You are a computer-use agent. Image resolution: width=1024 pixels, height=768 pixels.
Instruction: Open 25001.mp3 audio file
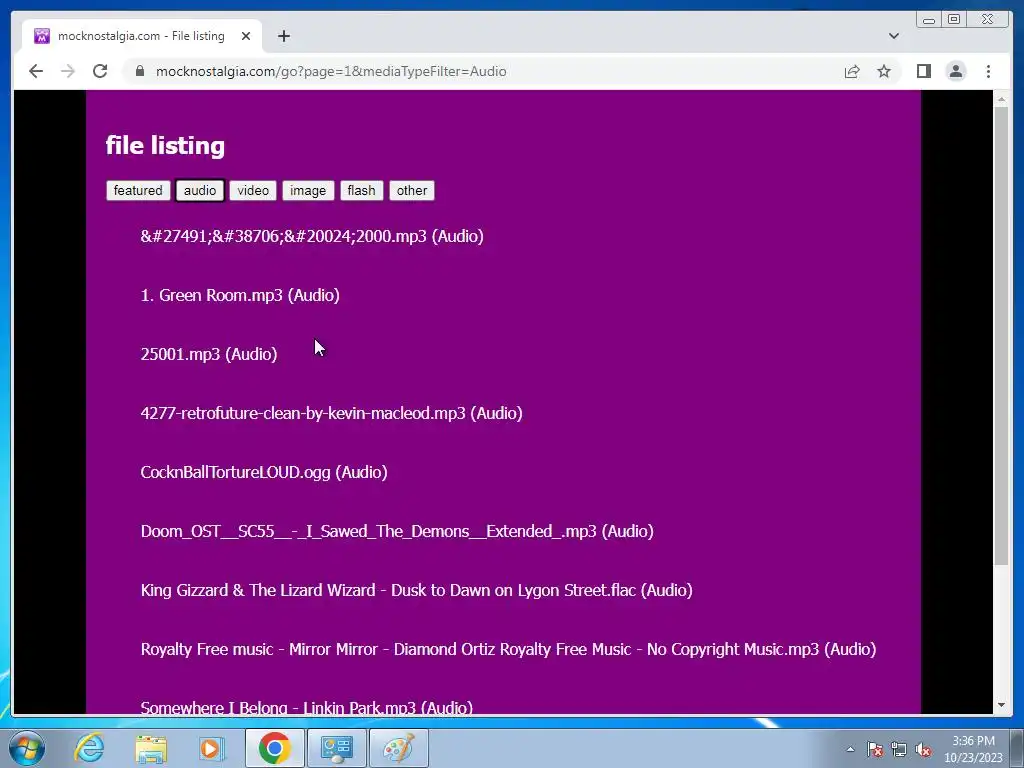(209, 354)
